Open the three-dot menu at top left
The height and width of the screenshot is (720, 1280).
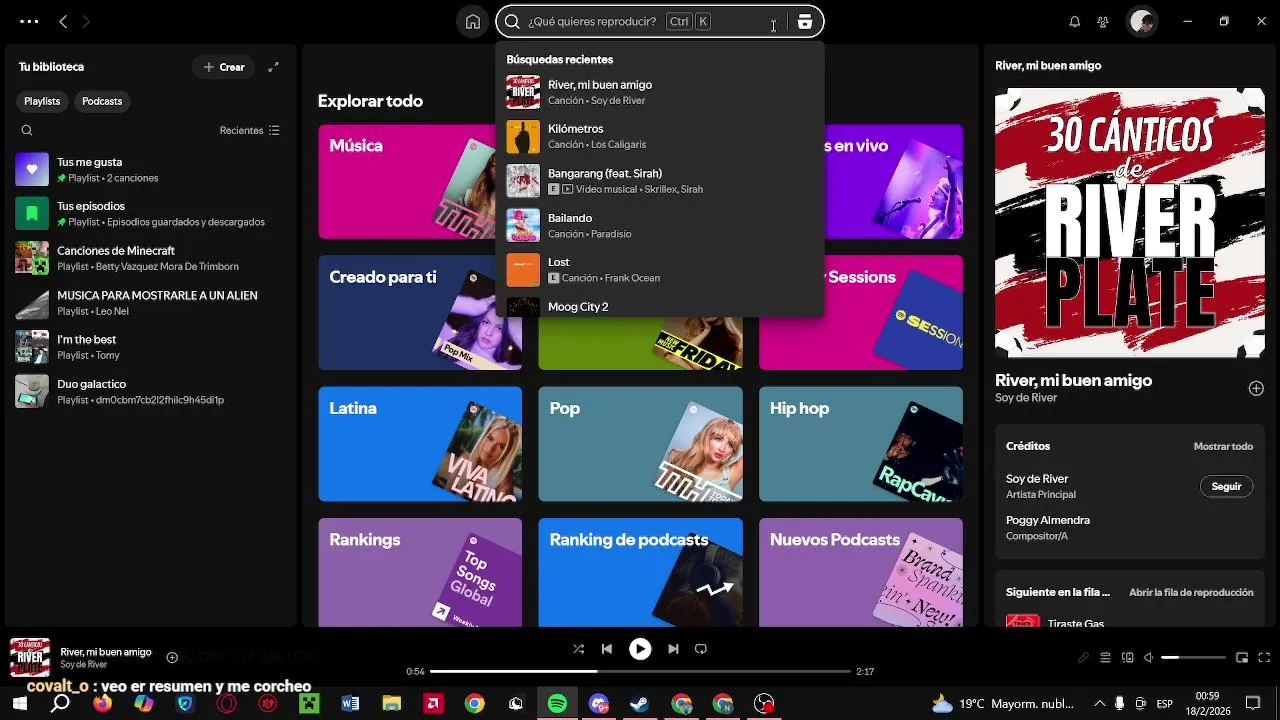29,21
